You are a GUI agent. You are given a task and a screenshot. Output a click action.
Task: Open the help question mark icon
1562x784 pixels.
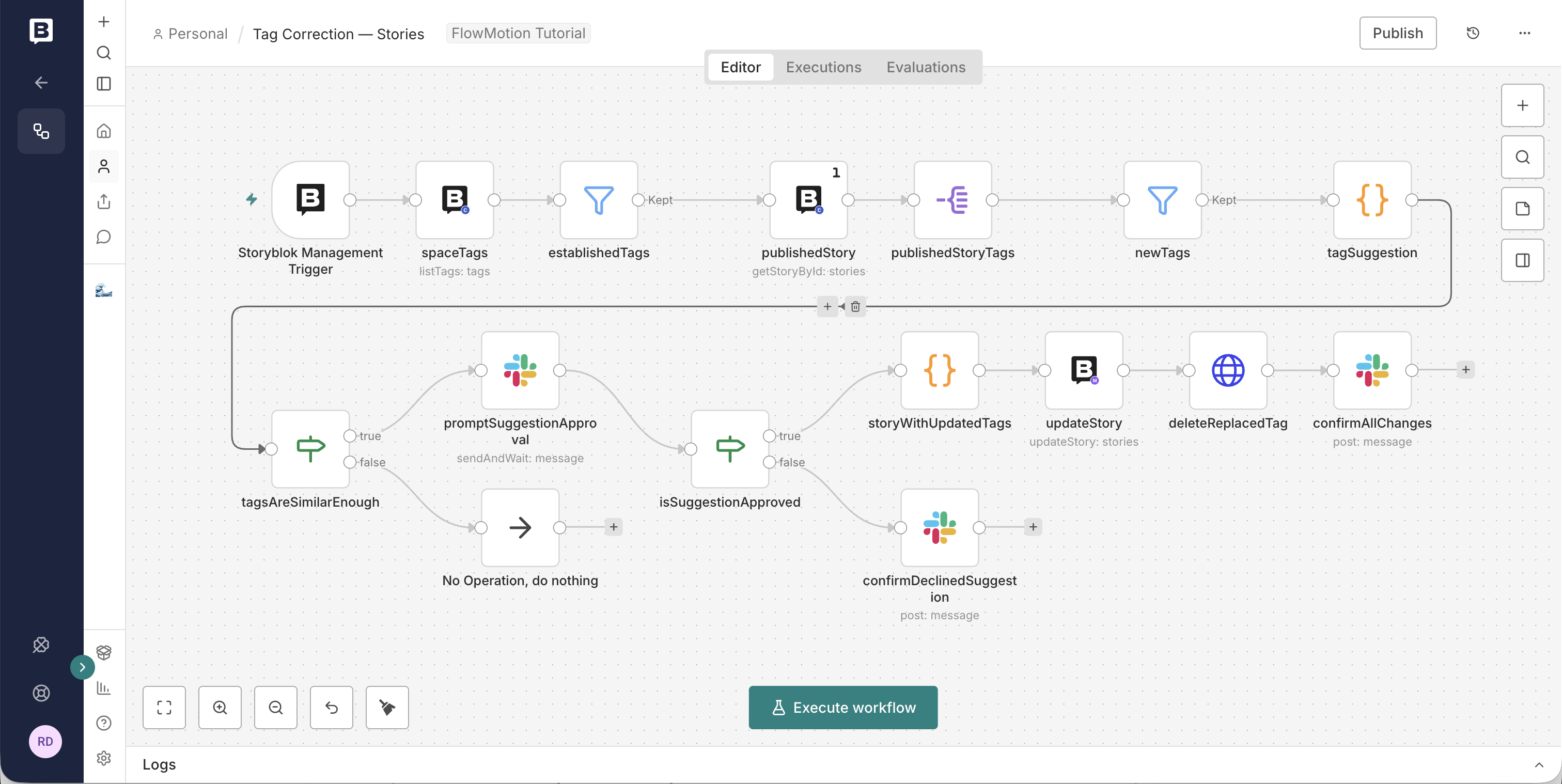pos(104,723)
